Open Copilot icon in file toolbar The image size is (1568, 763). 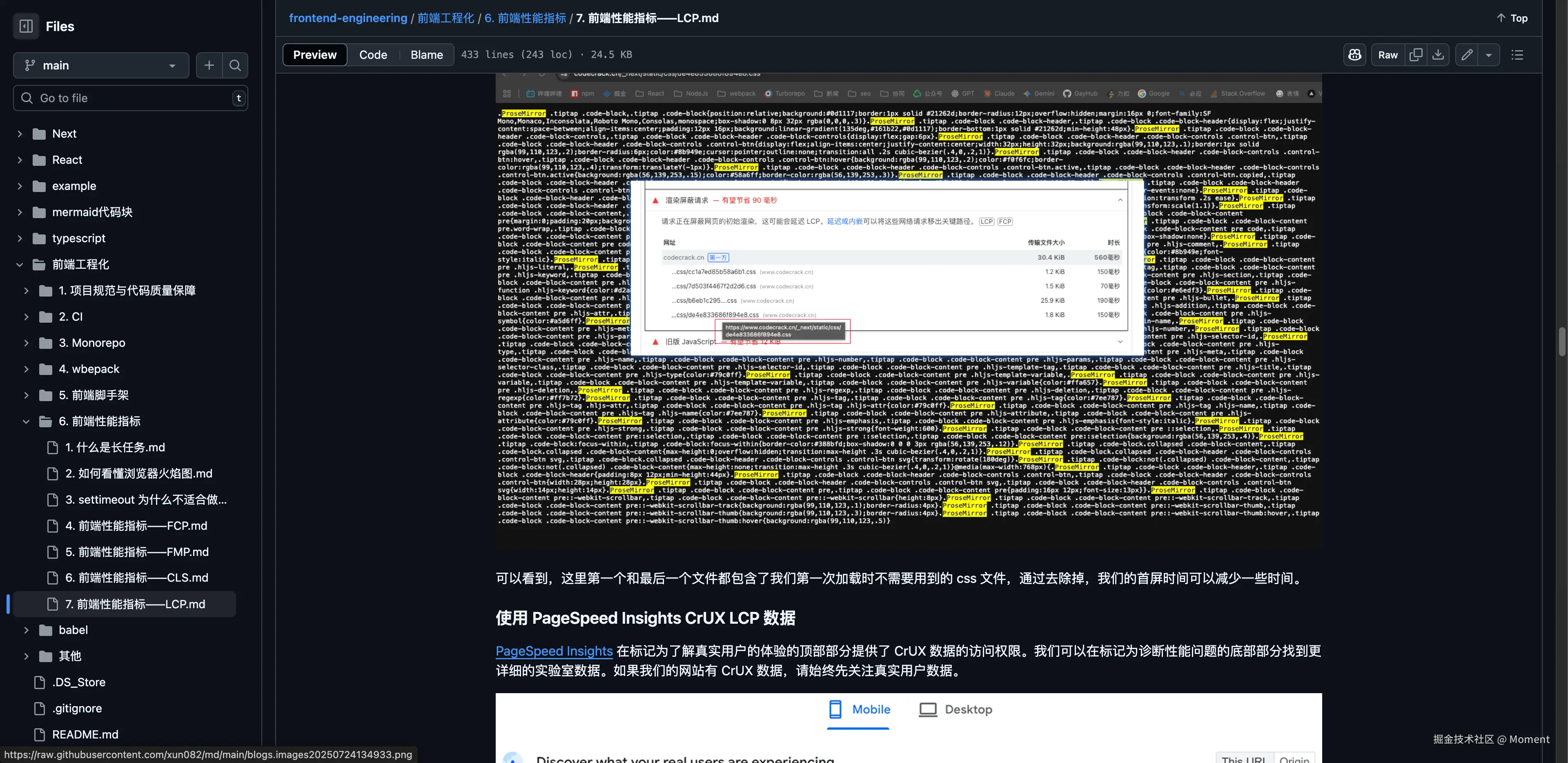coord(1354,55)
